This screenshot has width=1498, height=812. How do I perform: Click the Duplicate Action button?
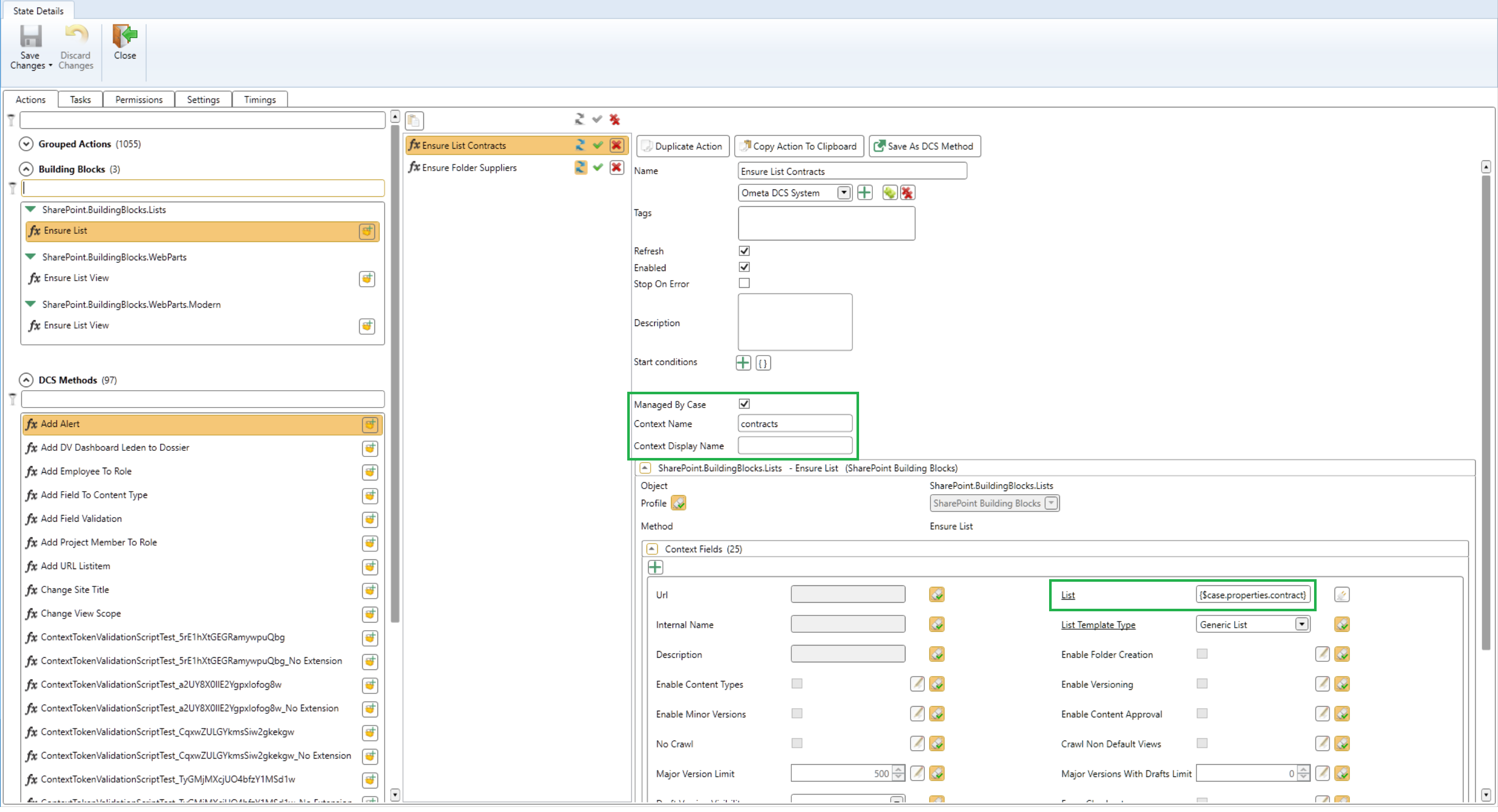682,147
